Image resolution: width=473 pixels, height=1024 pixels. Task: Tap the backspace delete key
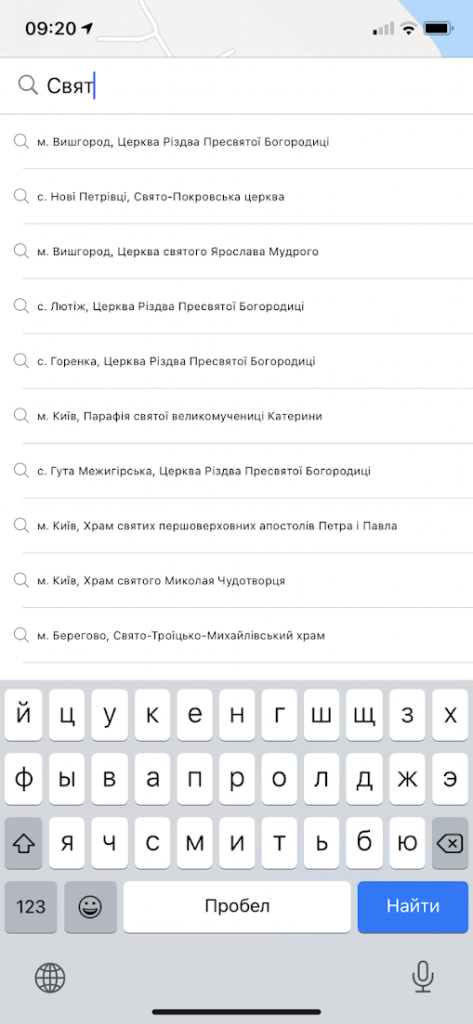tap(449, 843)
